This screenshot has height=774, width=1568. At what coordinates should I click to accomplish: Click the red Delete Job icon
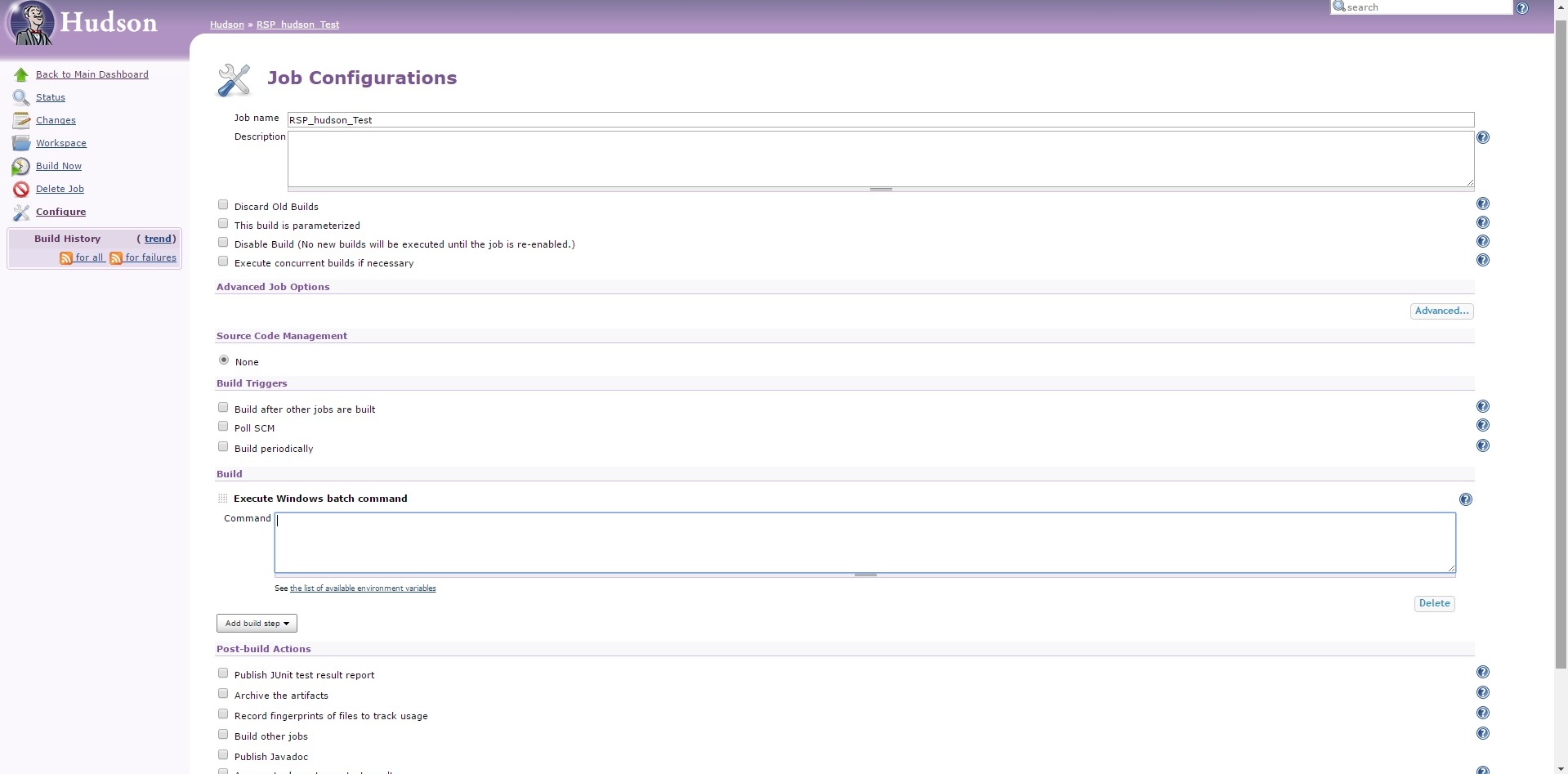(21, 189)
